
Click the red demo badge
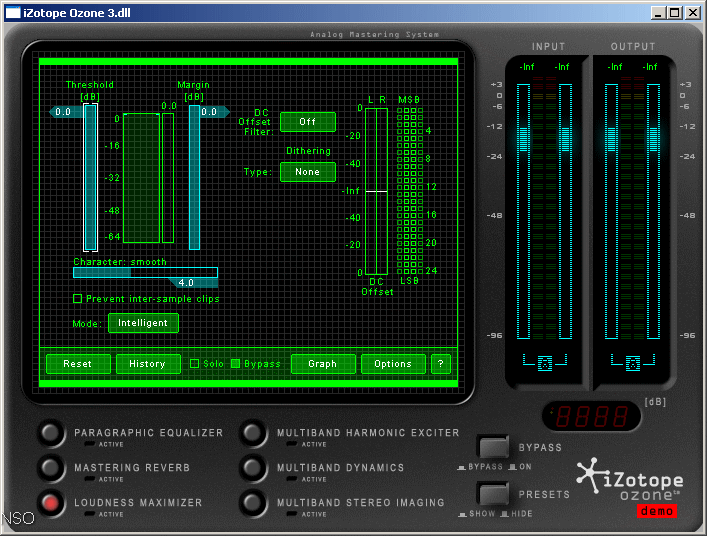[656, 511]
